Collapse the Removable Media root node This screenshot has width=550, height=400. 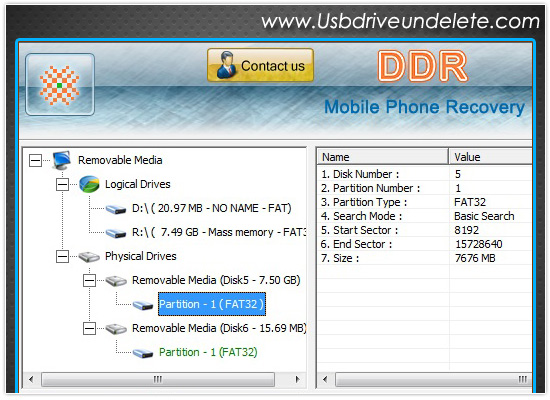pos(35,161)
